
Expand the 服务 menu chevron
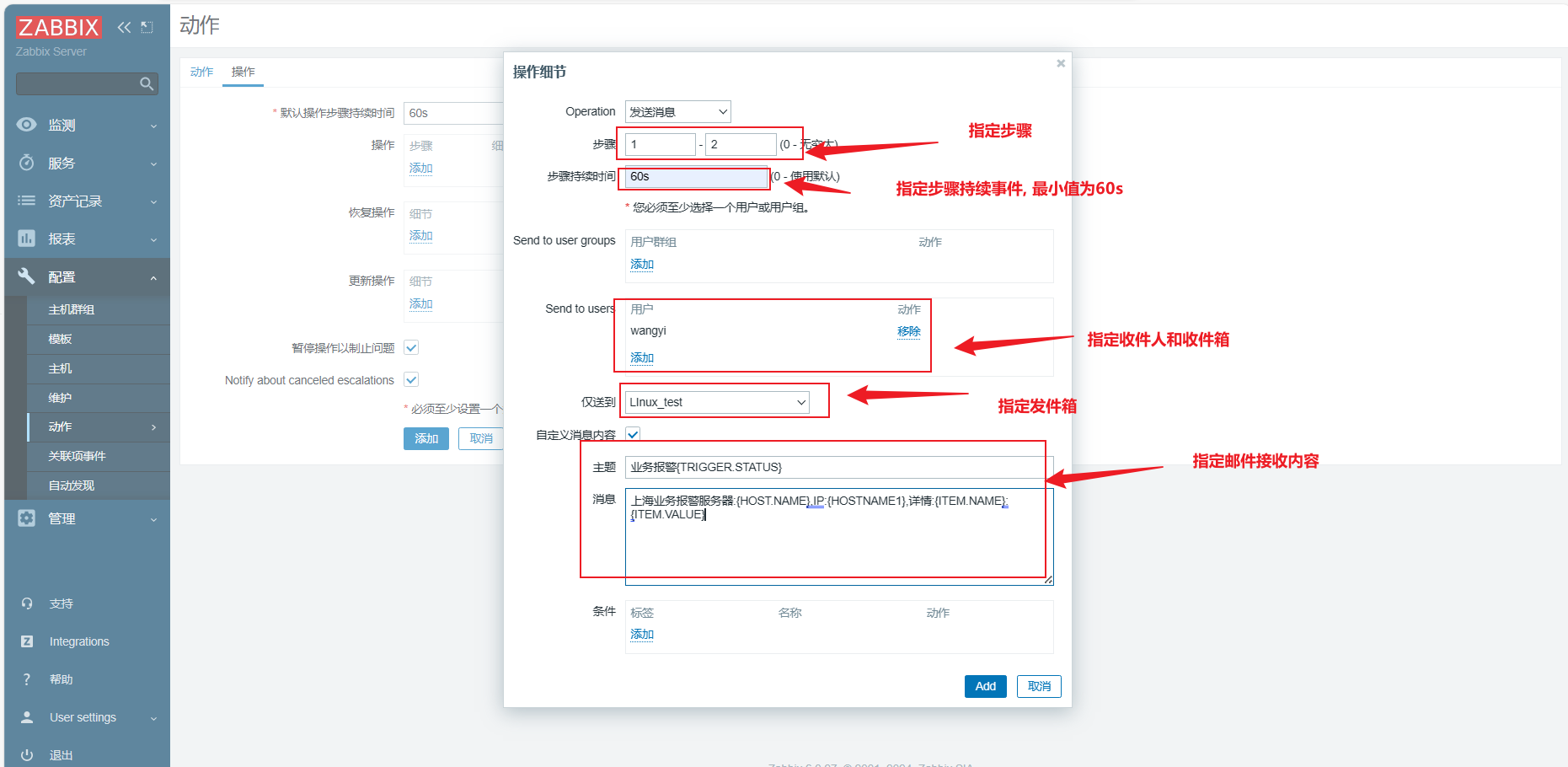(153, 164)
